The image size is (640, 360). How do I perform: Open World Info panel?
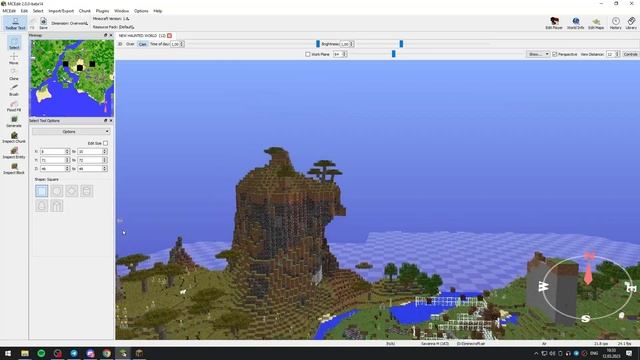coord(576,23)
